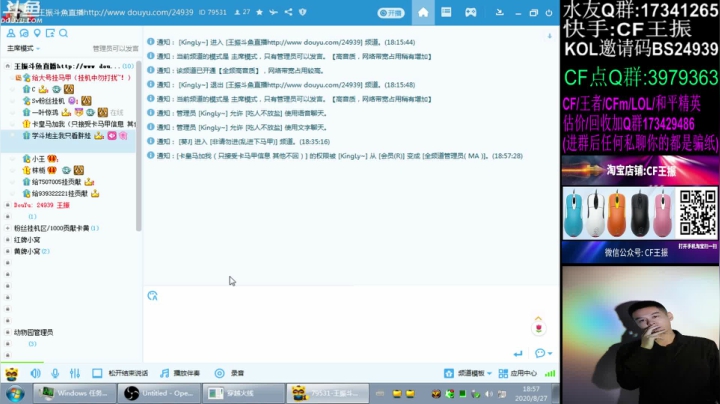The image size is (720, 404).
Task: Click the share icon in title bar
Action: pos(288,12)
